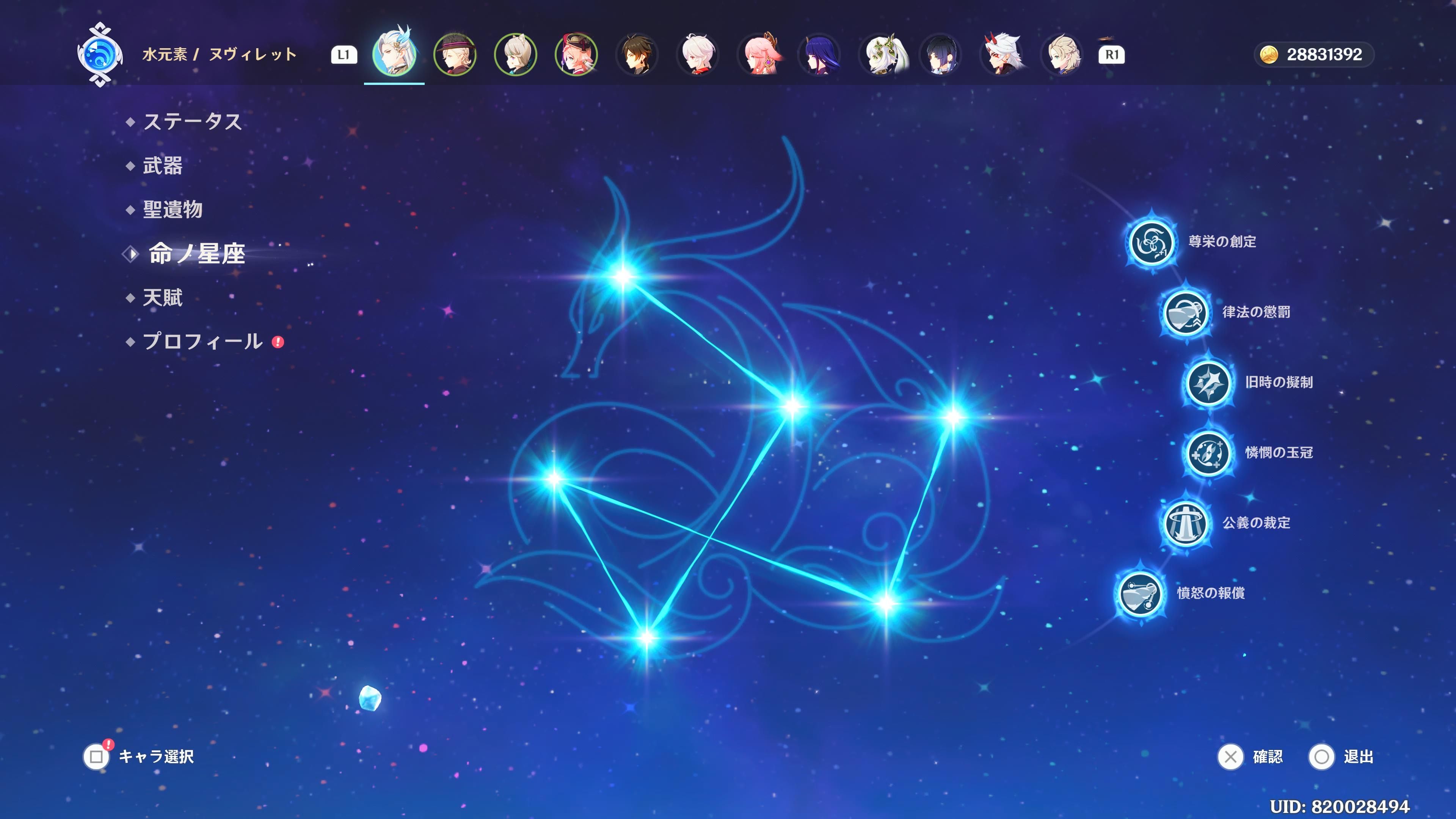
Task: Click the Mora coin currency icon
Action: (x=1269, y=55)
